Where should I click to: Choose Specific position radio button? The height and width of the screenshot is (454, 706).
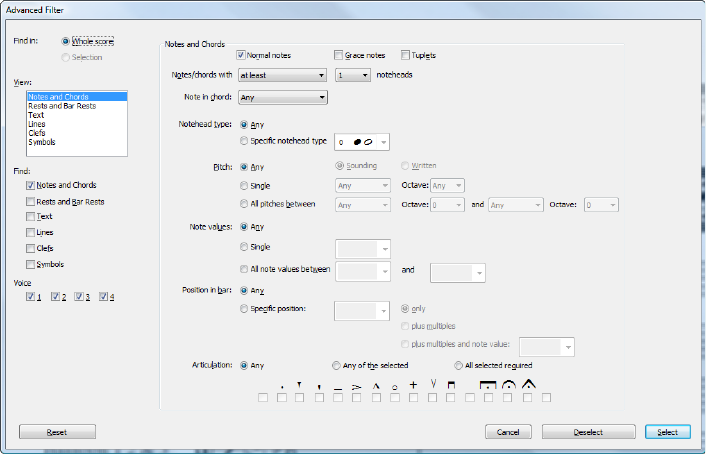click(x=244, y=309)
